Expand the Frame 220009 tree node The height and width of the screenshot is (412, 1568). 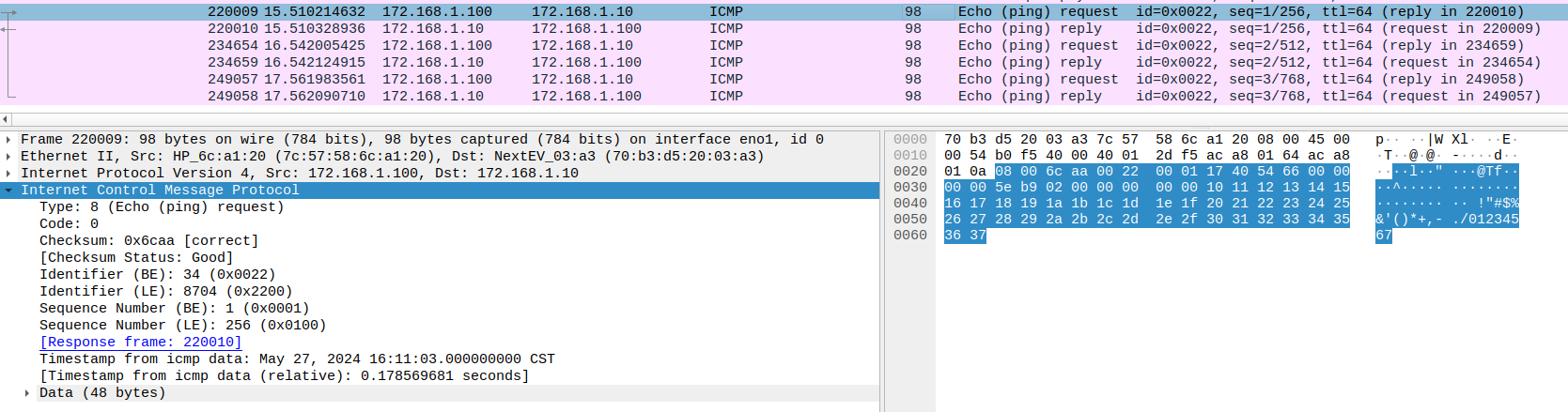point(8,140)
